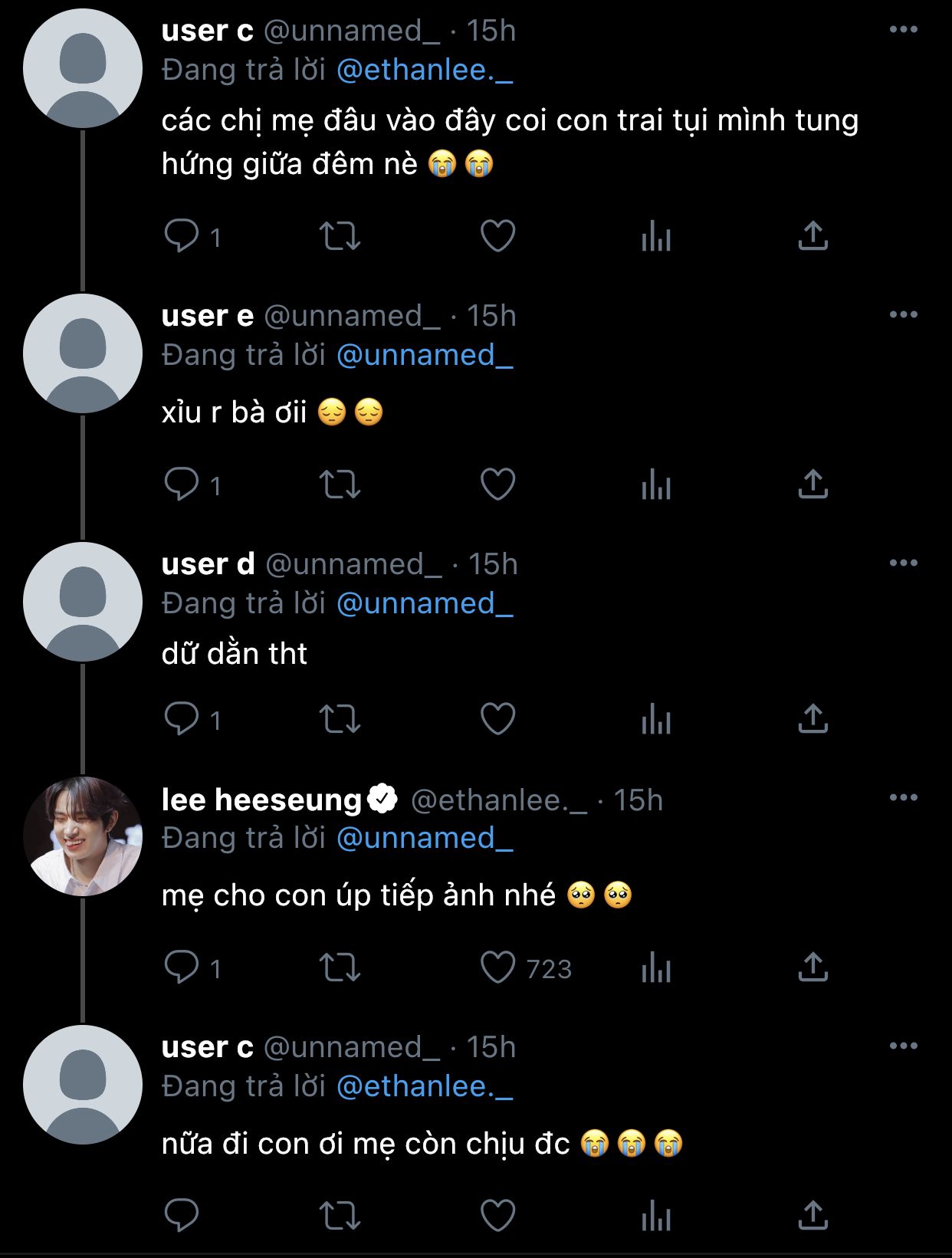Open @unnamed_ mention in user d's reply
Screen dimensions: 952x1258
pos(425,604)
